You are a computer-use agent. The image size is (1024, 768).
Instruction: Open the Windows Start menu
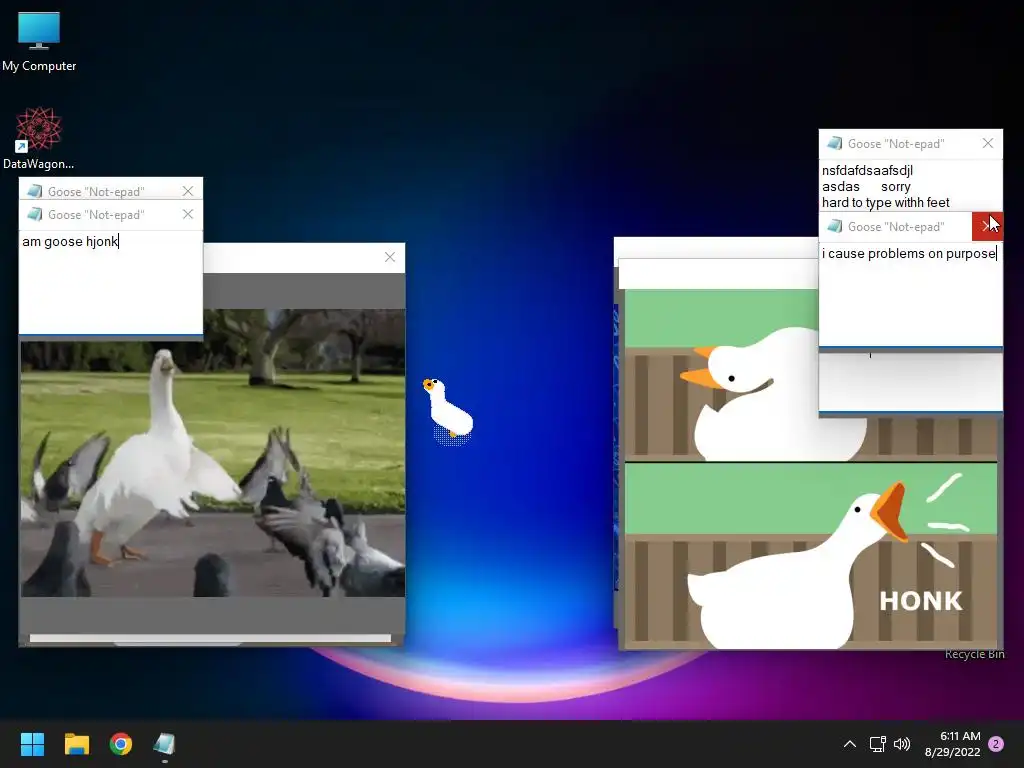tap(32, 744)
